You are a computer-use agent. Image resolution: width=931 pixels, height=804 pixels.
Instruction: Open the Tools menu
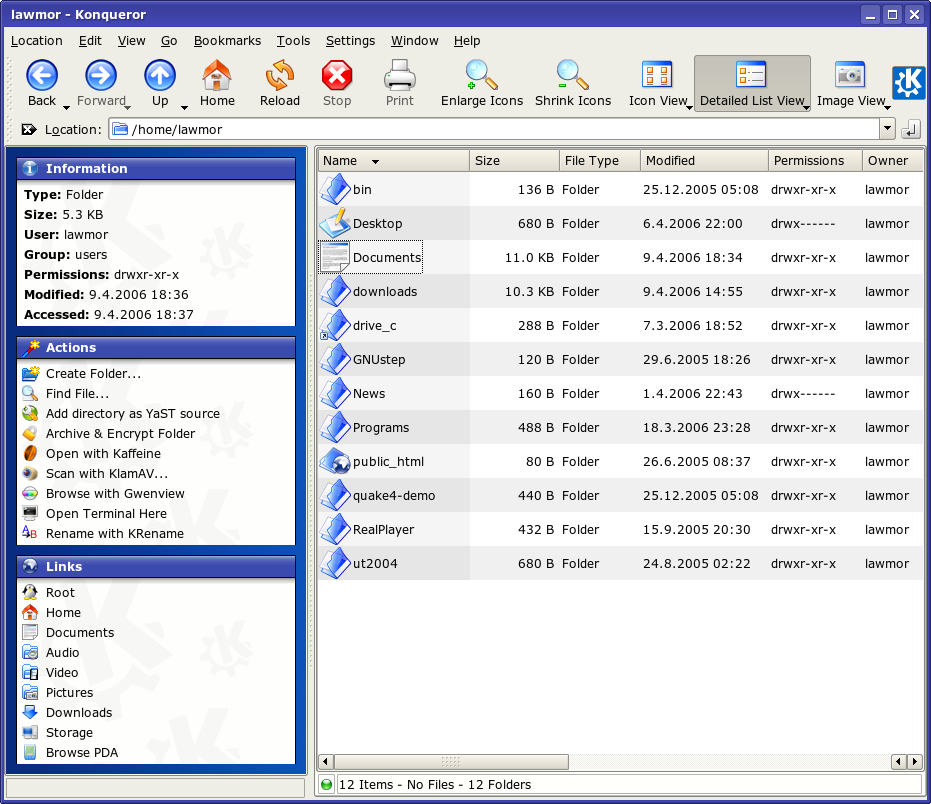[293, 41]
